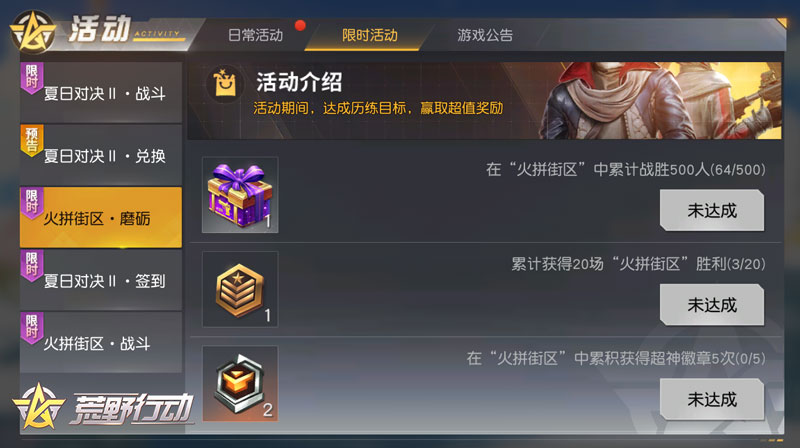Tap the hexagon supply crate reward icon

[240, 384]
